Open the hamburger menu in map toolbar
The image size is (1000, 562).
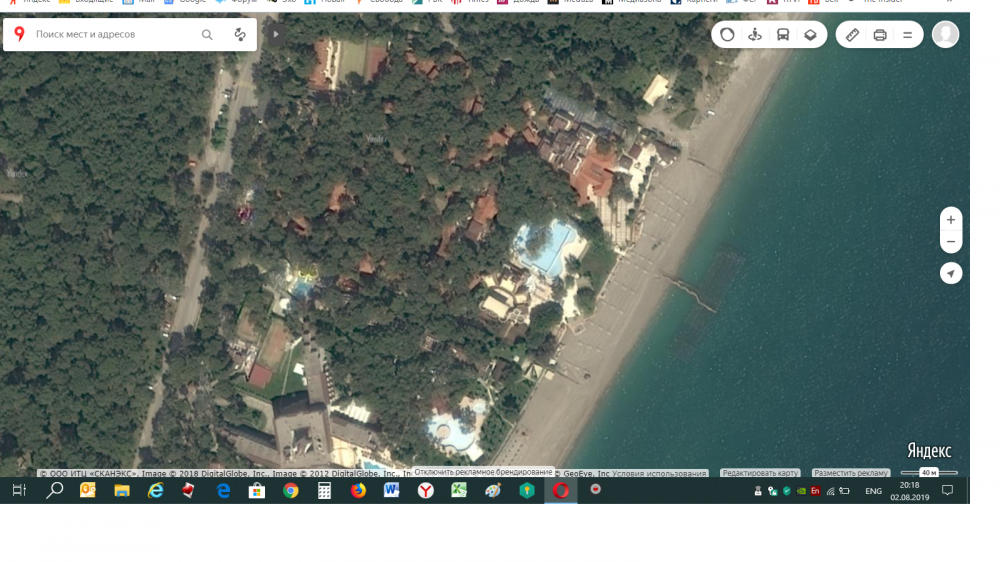(x=907, y=35)
